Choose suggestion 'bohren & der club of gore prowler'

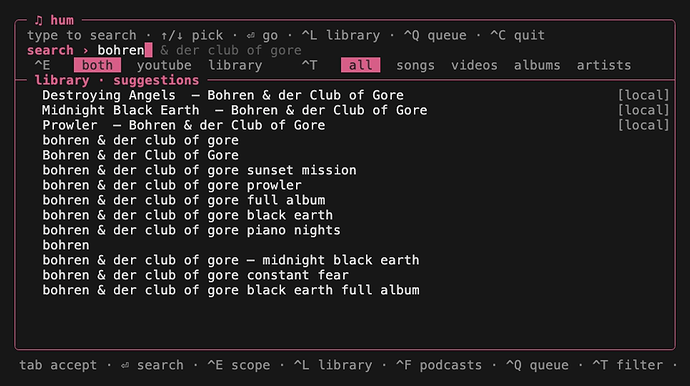click(172, 185)
